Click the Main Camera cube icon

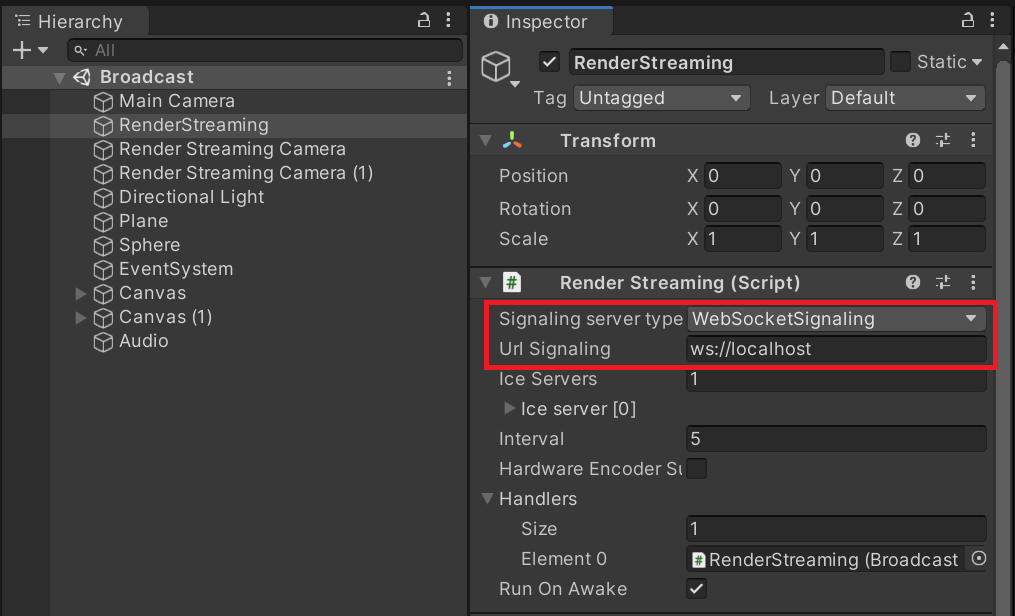(x=104, y=101)
